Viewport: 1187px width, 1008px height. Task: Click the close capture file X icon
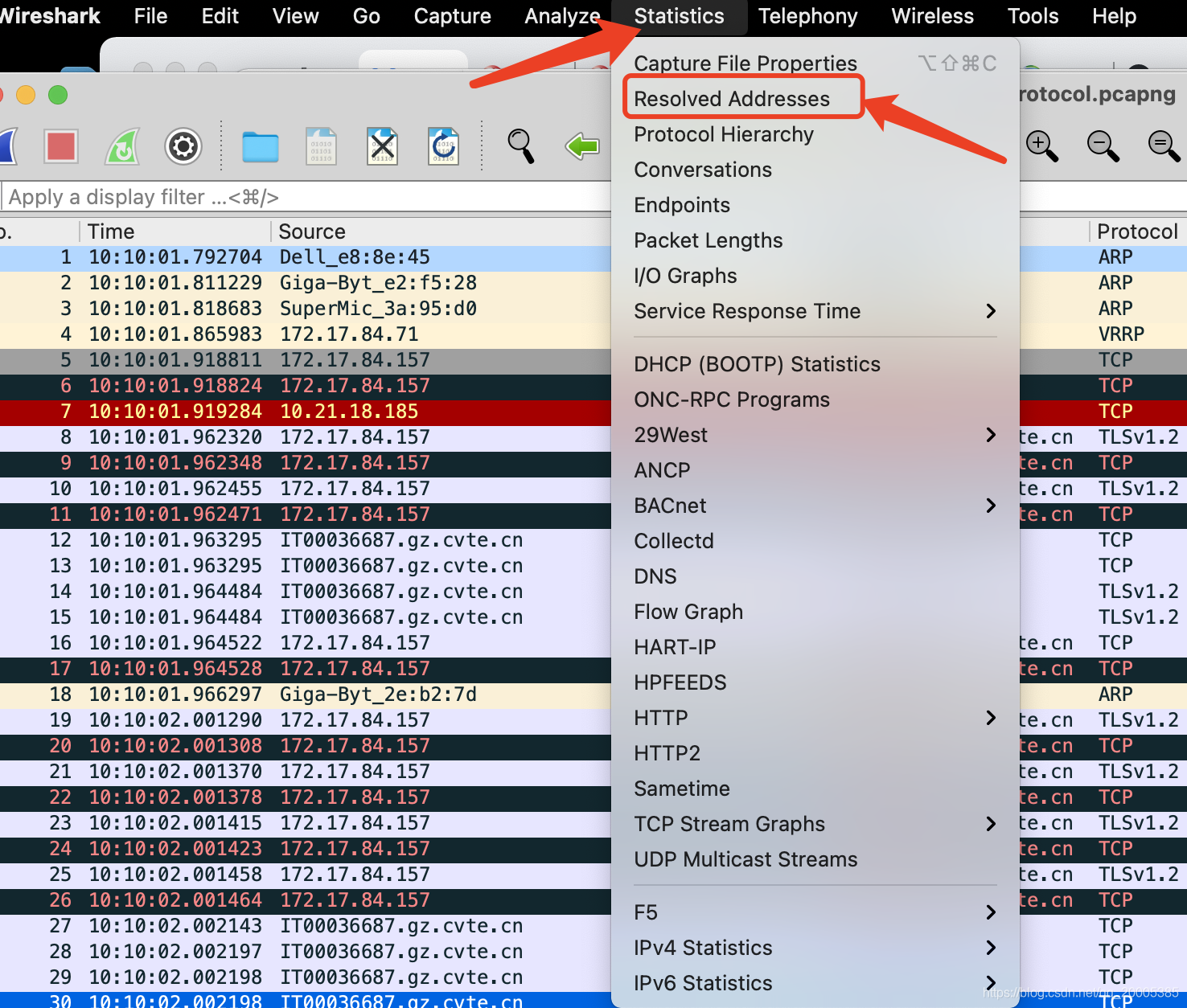point(383,146)
